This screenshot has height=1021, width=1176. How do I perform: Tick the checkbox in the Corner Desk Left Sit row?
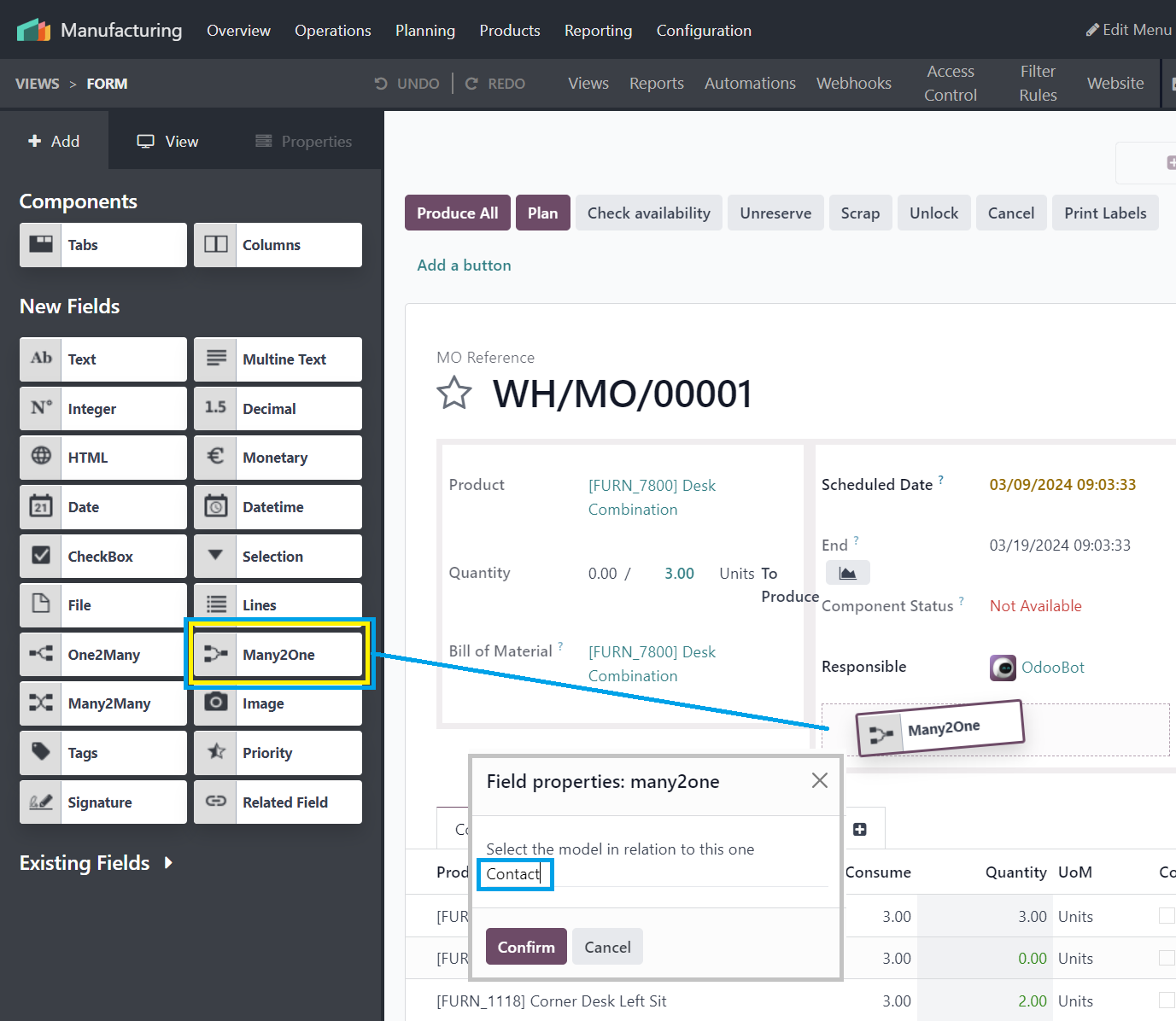(x=1167, y=1001)
